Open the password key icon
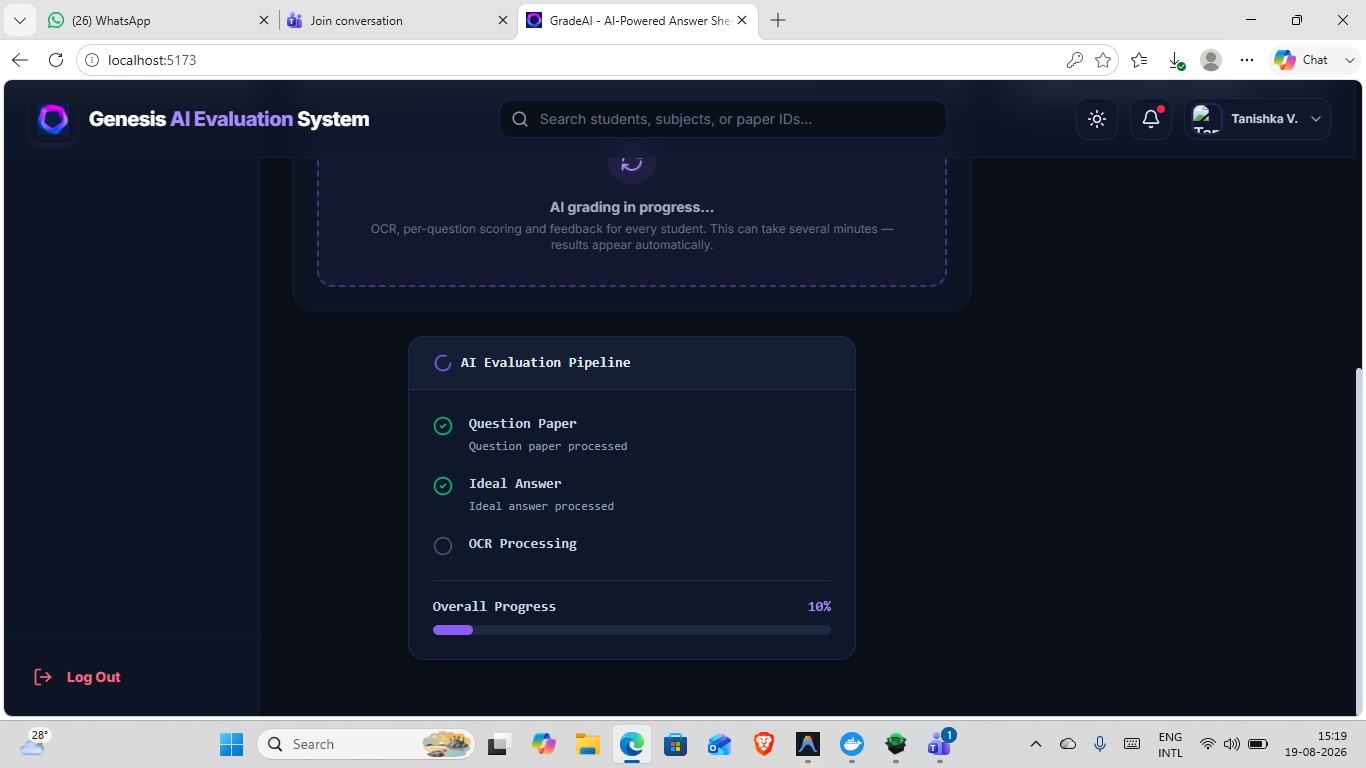1366x768 pixels. tap(1075, 60)
